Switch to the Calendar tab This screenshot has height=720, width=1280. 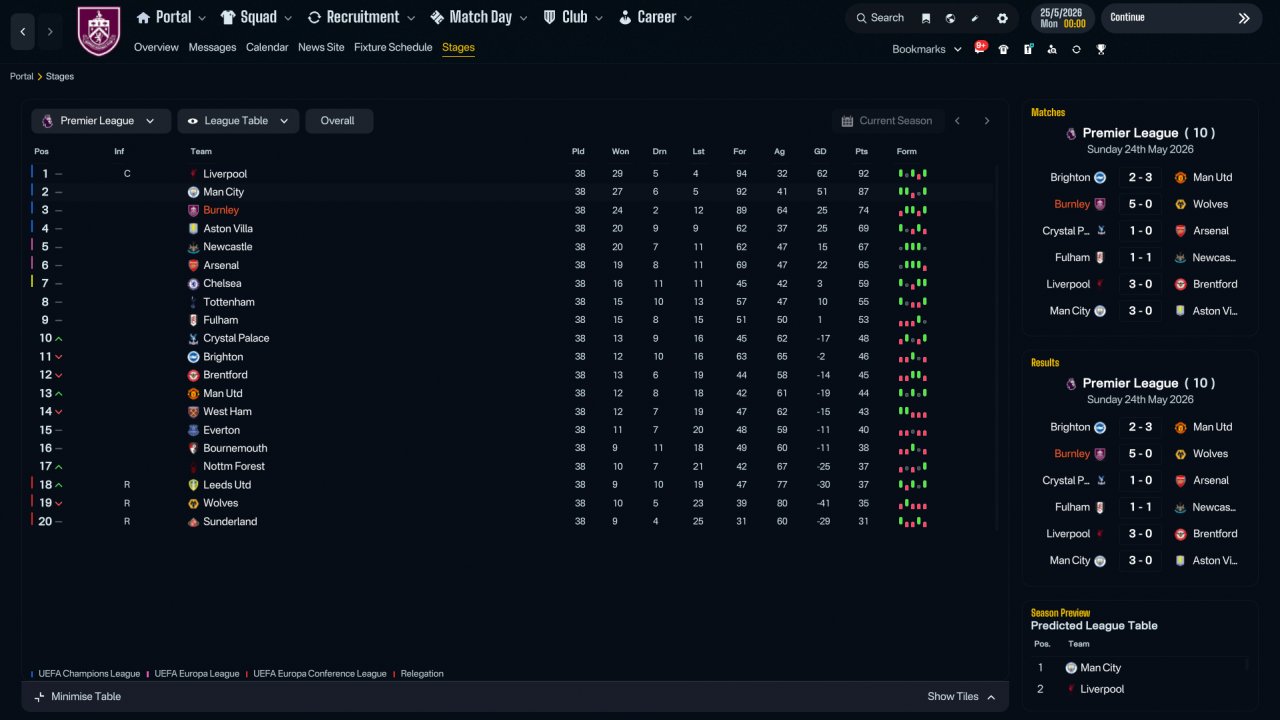coord(267,47)
